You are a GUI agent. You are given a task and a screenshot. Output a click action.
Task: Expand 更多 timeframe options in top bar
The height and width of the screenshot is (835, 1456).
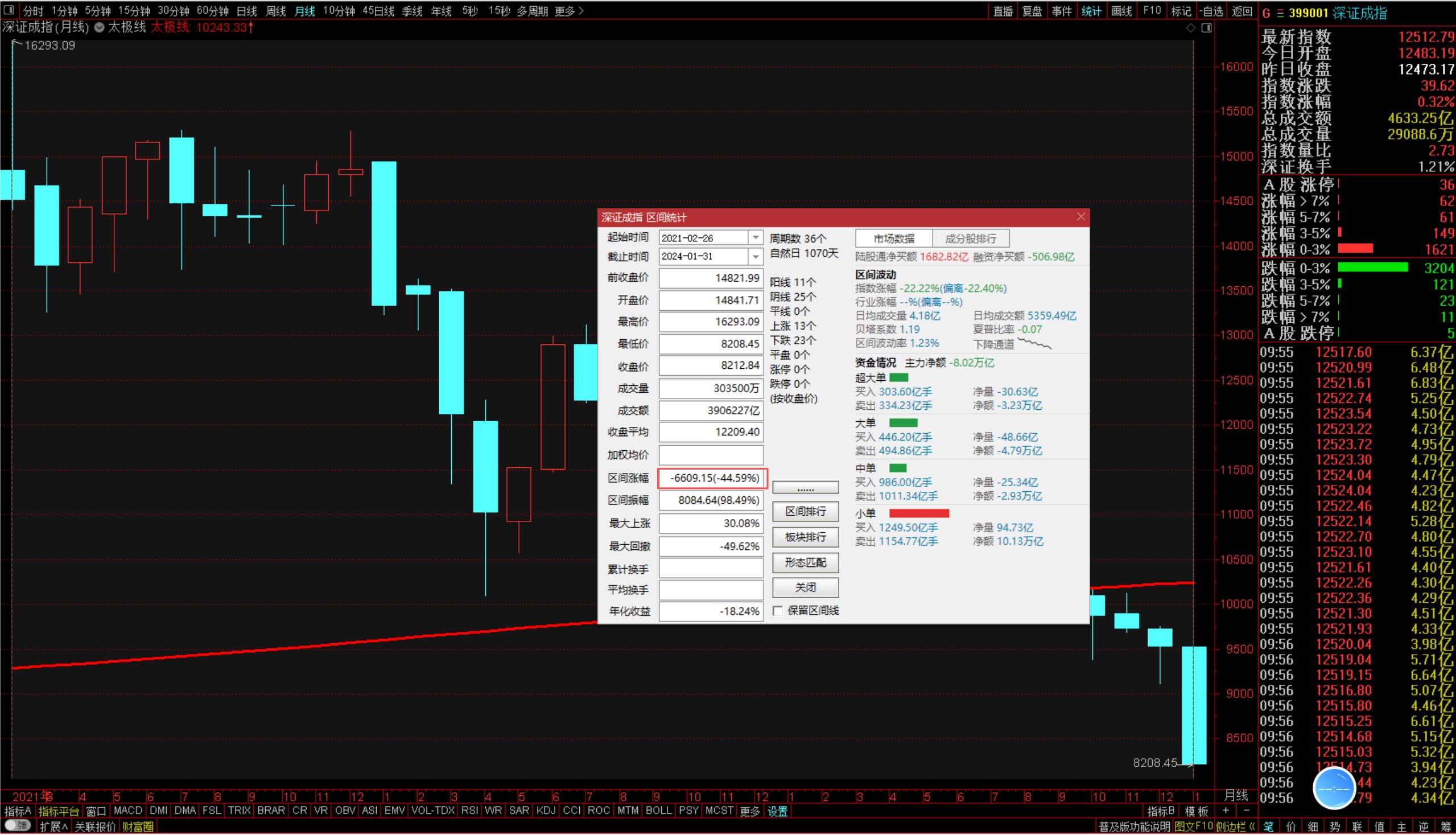tap(568, 11)
